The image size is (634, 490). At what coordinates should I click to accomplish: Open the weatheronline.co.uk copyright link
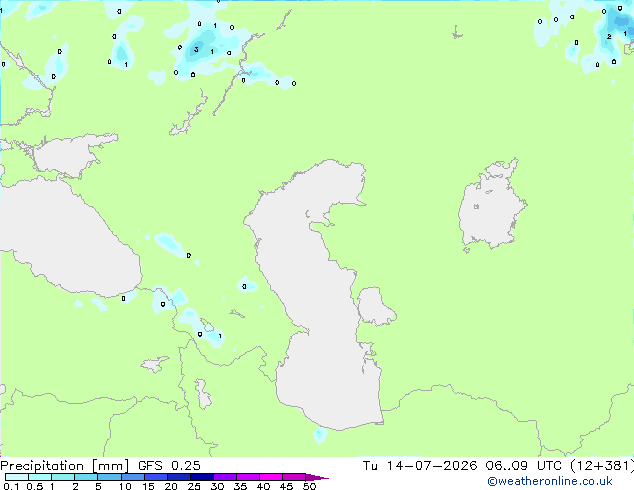click(550, 481)
